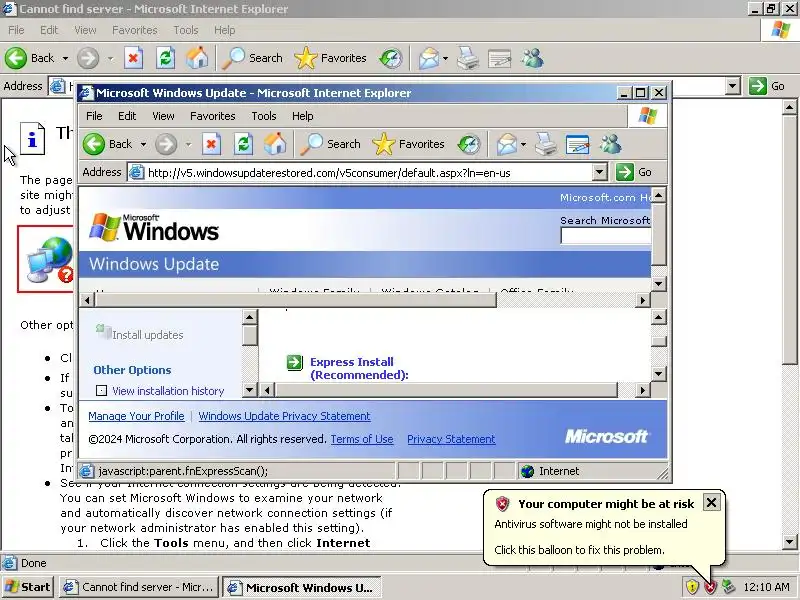The height and width of the screenshot is (600, 800).
Task: Click Stop icon in Windows Update window
Action: coord(211,144)
